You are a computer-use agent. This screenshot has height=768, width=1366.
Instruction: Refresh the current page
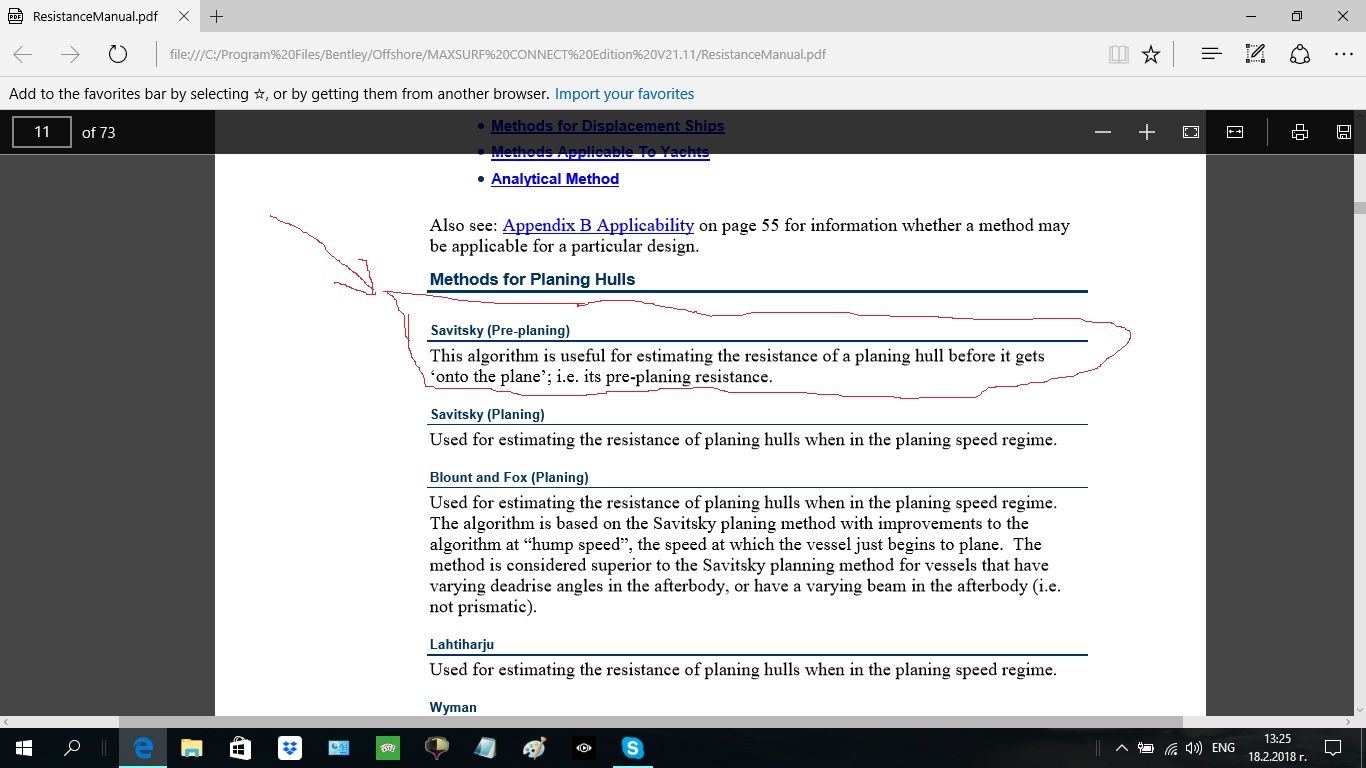[x=118, y=54]
